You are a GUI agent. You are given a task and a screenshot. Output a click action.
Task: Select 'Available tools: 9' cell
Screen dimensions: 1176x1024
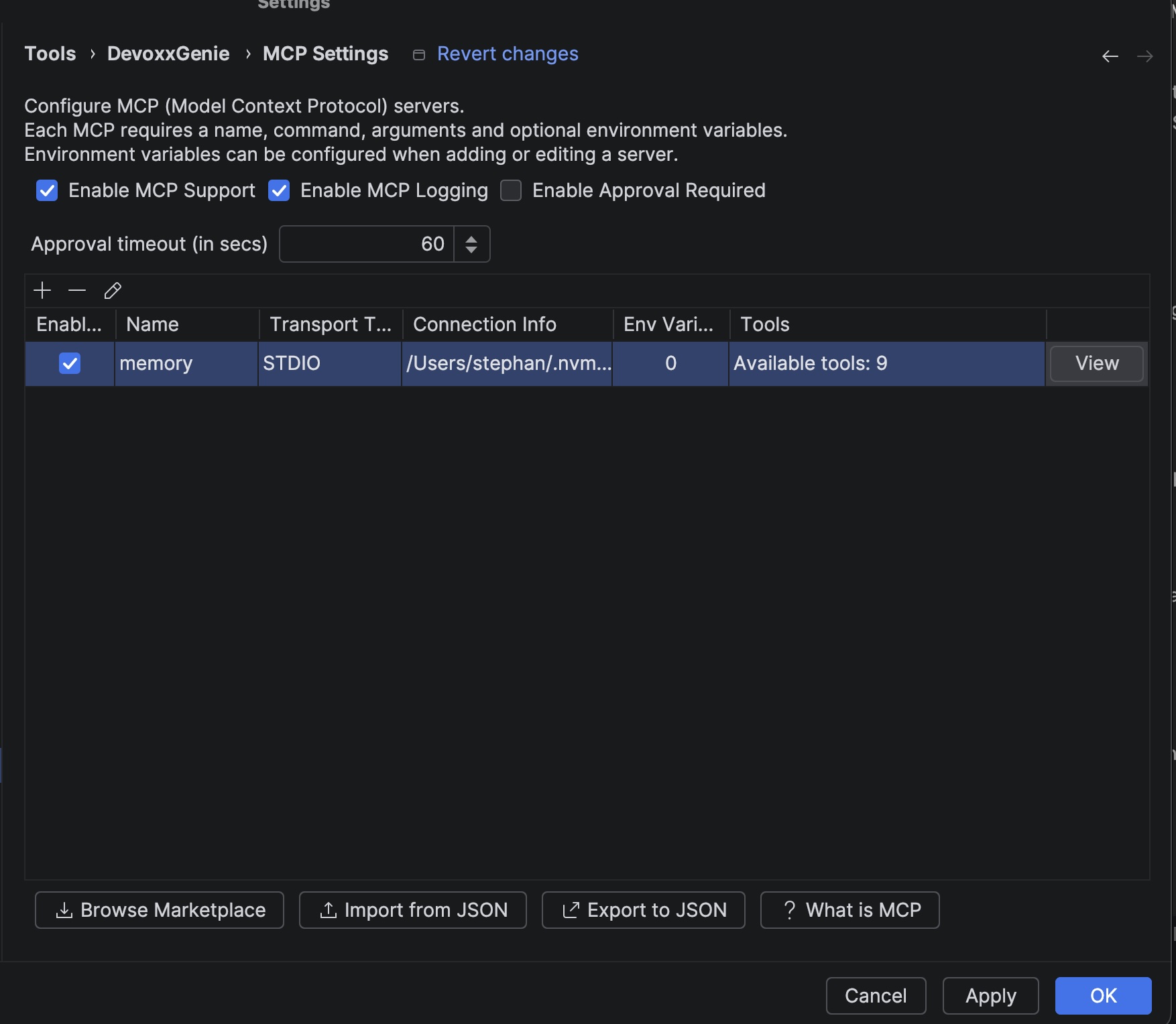click(x=887, y=363)
